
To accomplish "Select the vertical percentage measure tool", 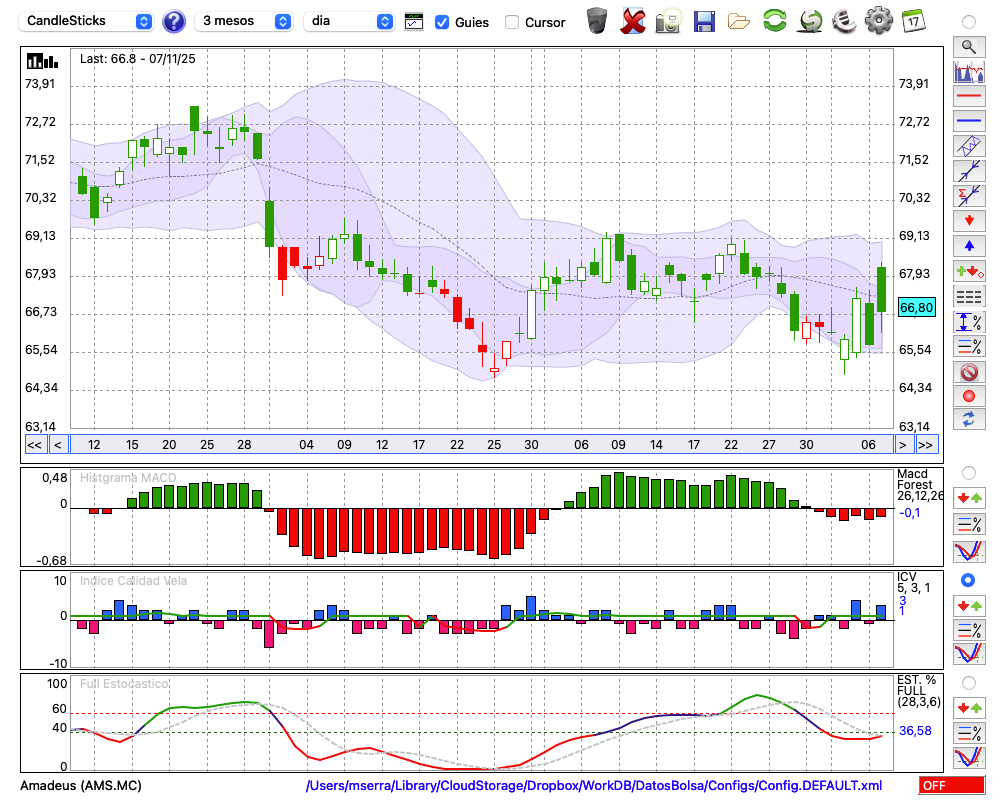I will tap(969, 322).
